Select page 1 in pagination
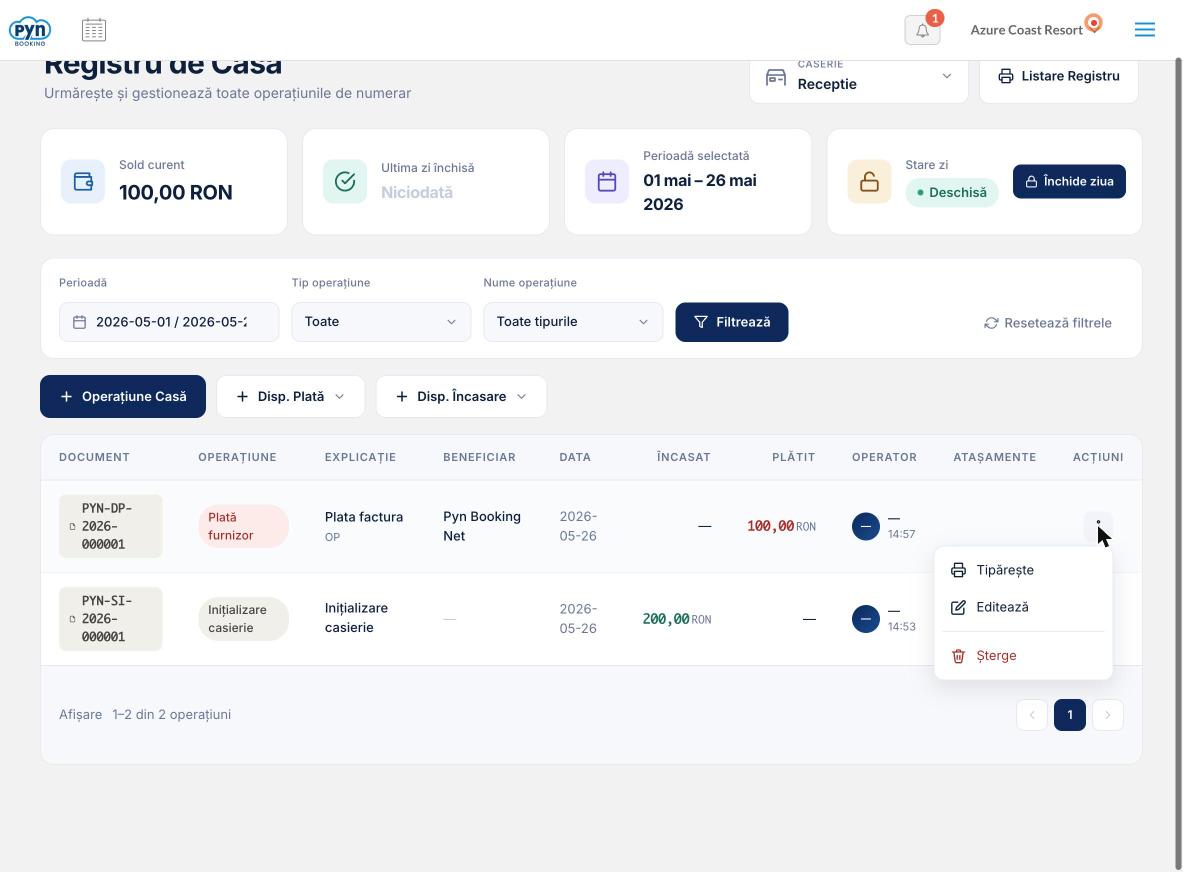 pos(1069,715)
